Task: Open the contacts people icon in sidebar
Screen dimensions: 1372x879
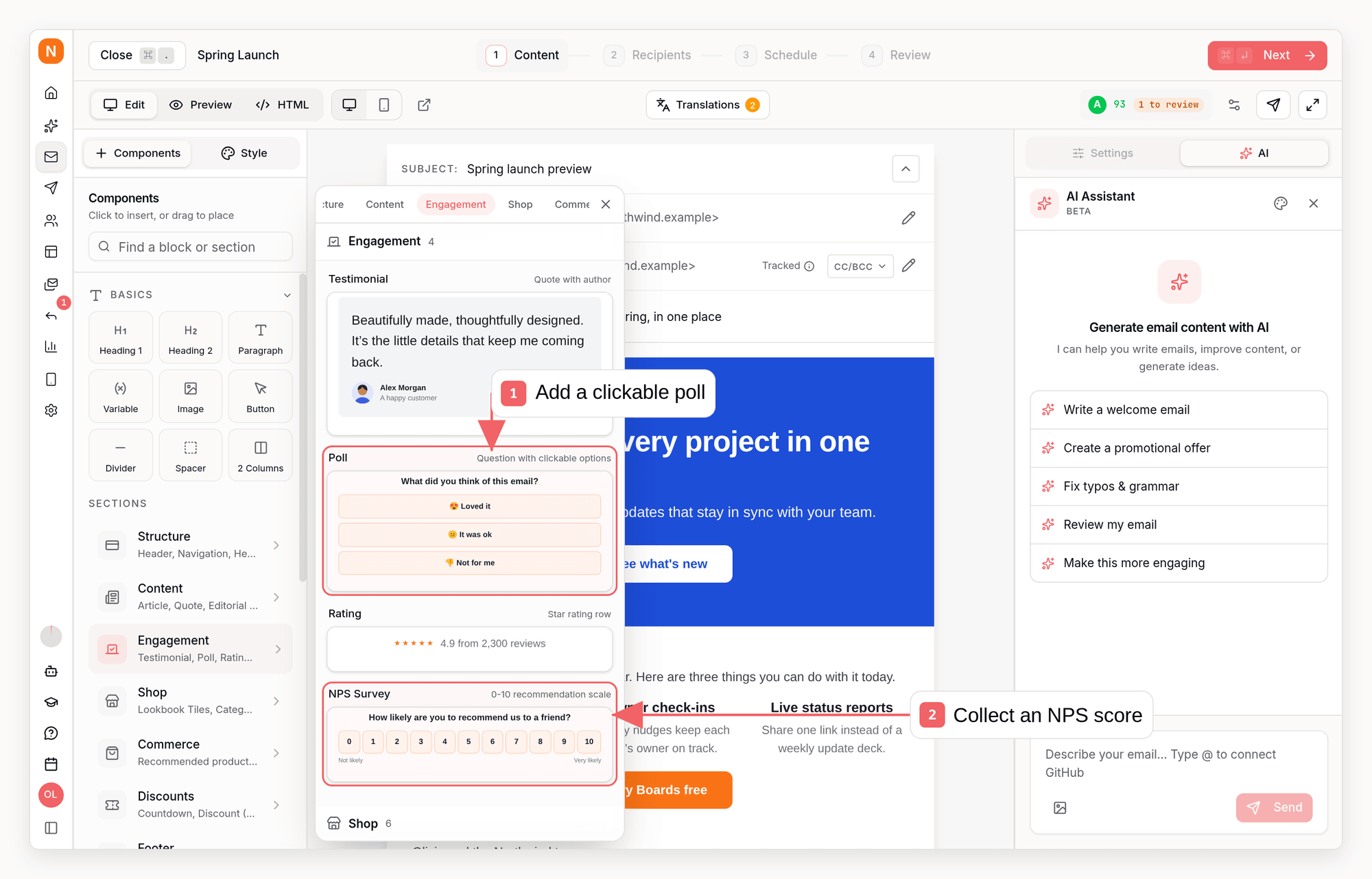Action: point(51,220)
